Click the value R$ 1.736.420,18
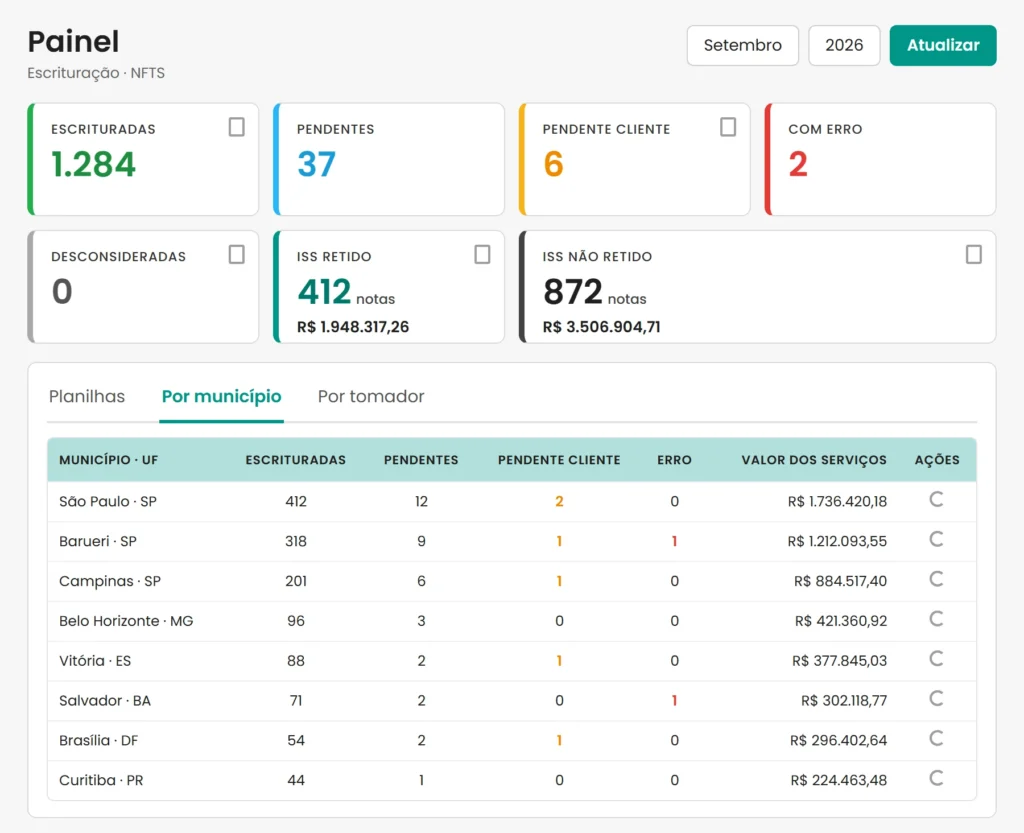Image resolution: width=1024 pixels, height=833 pixels. pyautogui.click(x=837, y=501)
